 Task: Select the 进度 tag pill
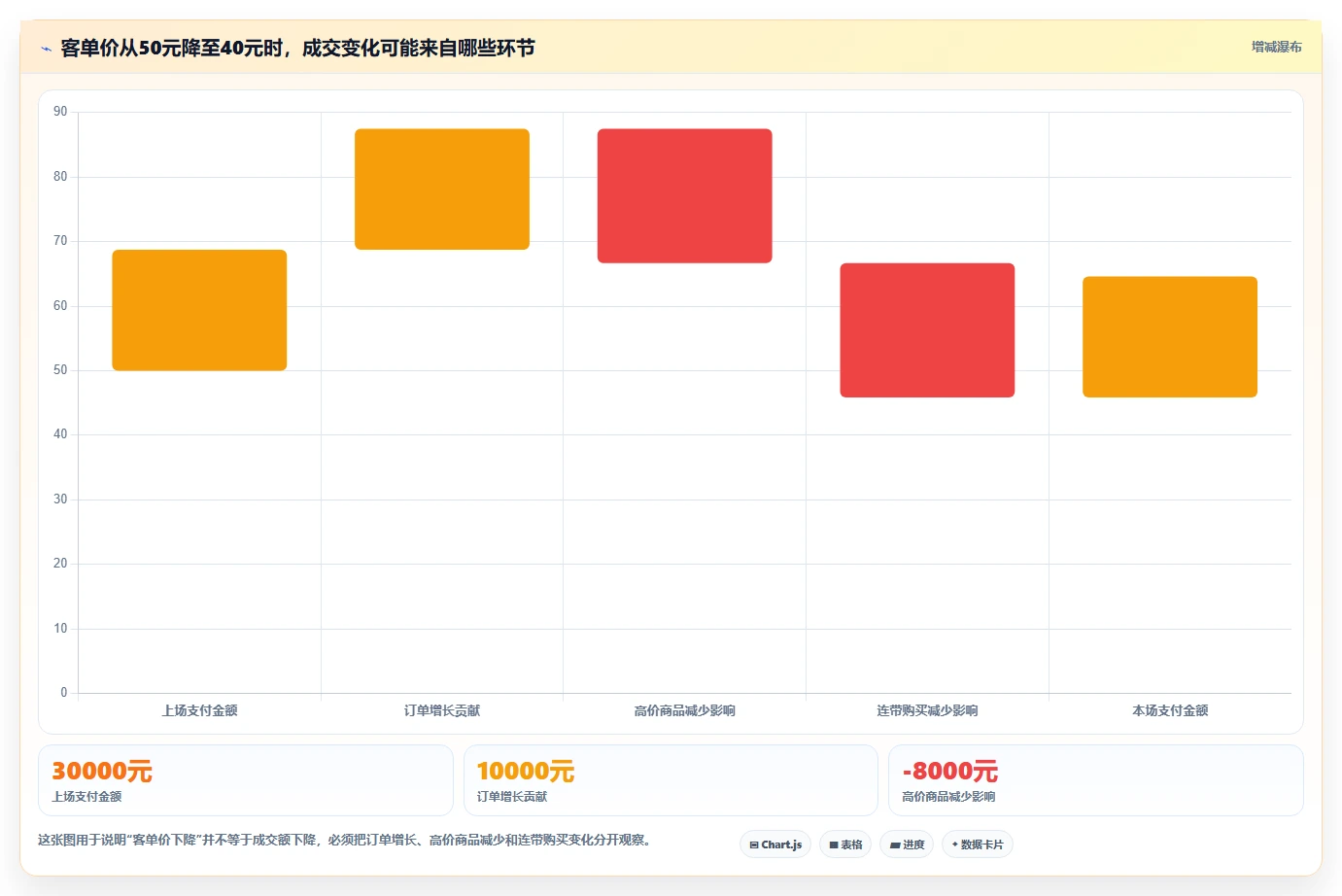click(907, 844)
